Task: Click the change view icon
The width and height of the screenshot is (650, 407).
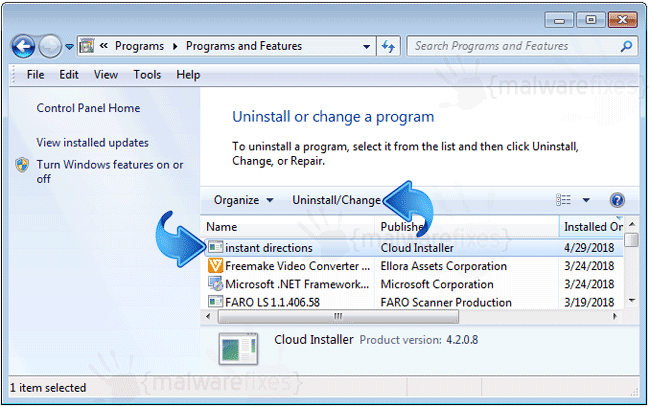Action: pos(563,200)
